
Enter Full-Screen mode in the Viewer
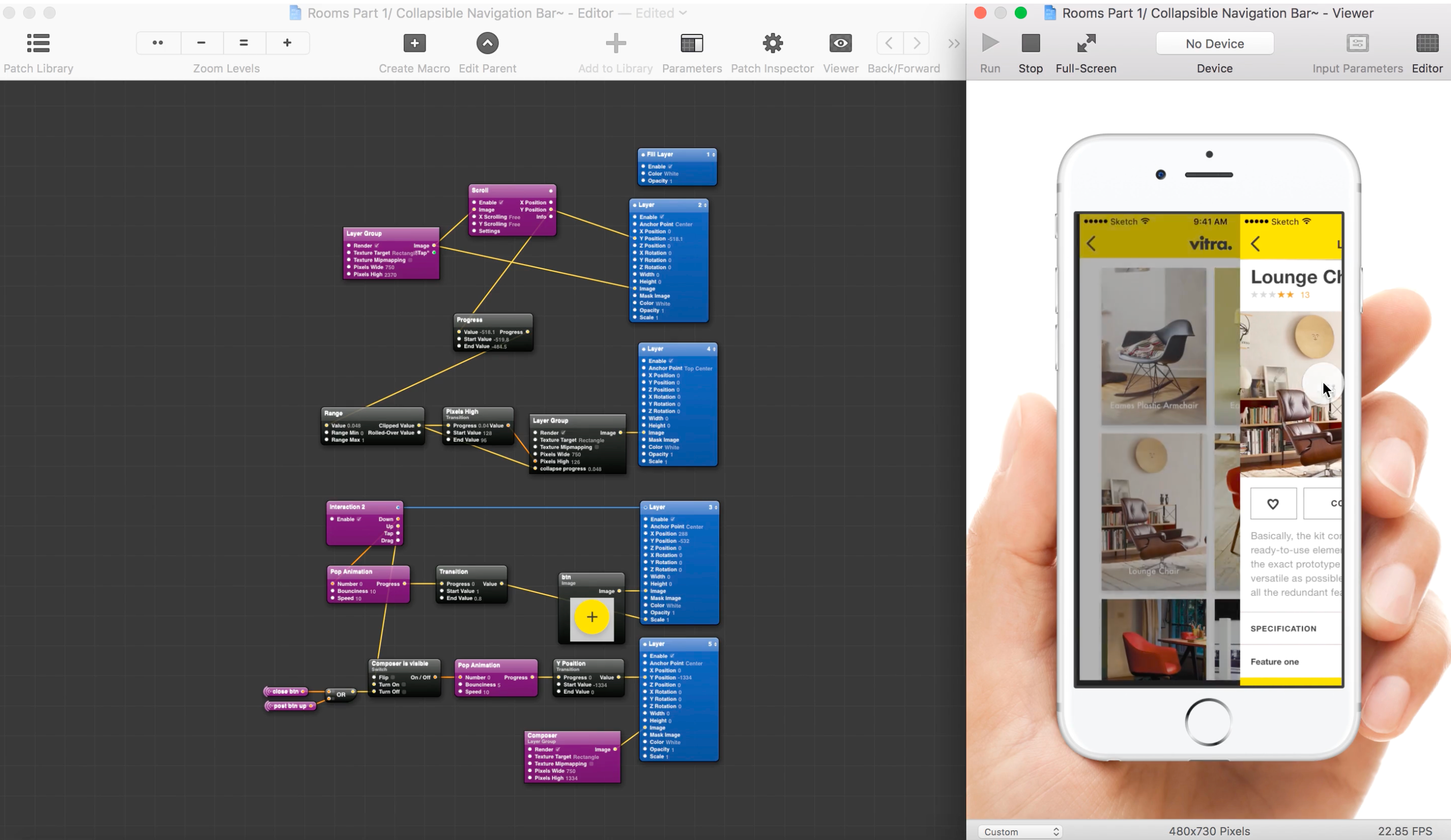(x=1086, y=43)
